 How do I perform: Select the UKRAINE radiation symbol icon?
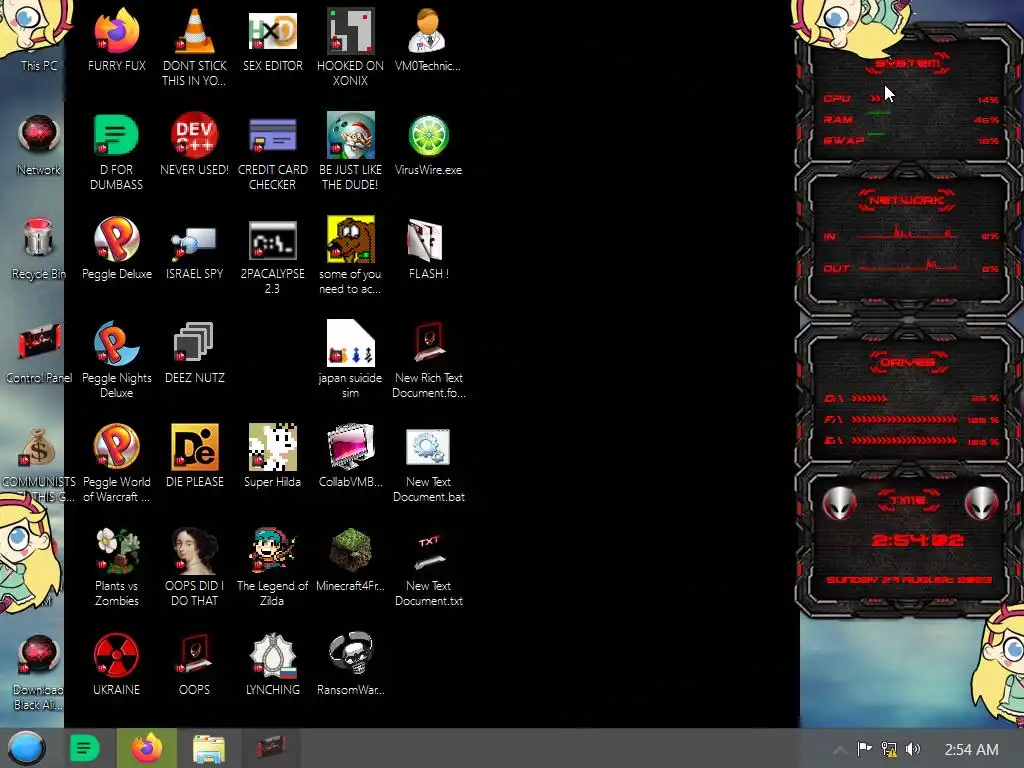click(116, 664)
